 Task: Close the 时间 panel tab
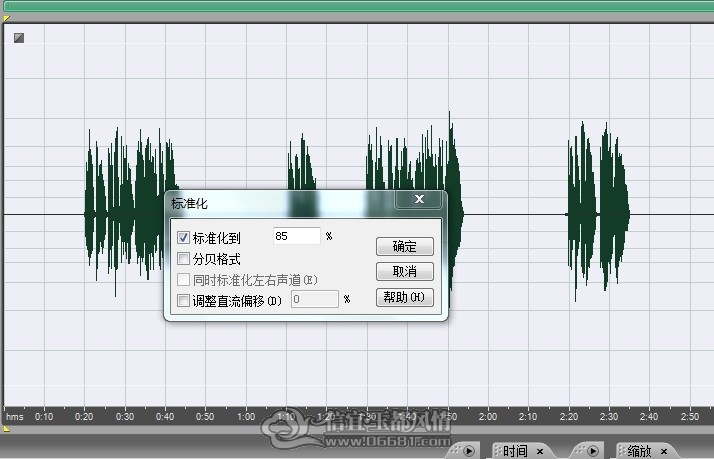[540, 451]
